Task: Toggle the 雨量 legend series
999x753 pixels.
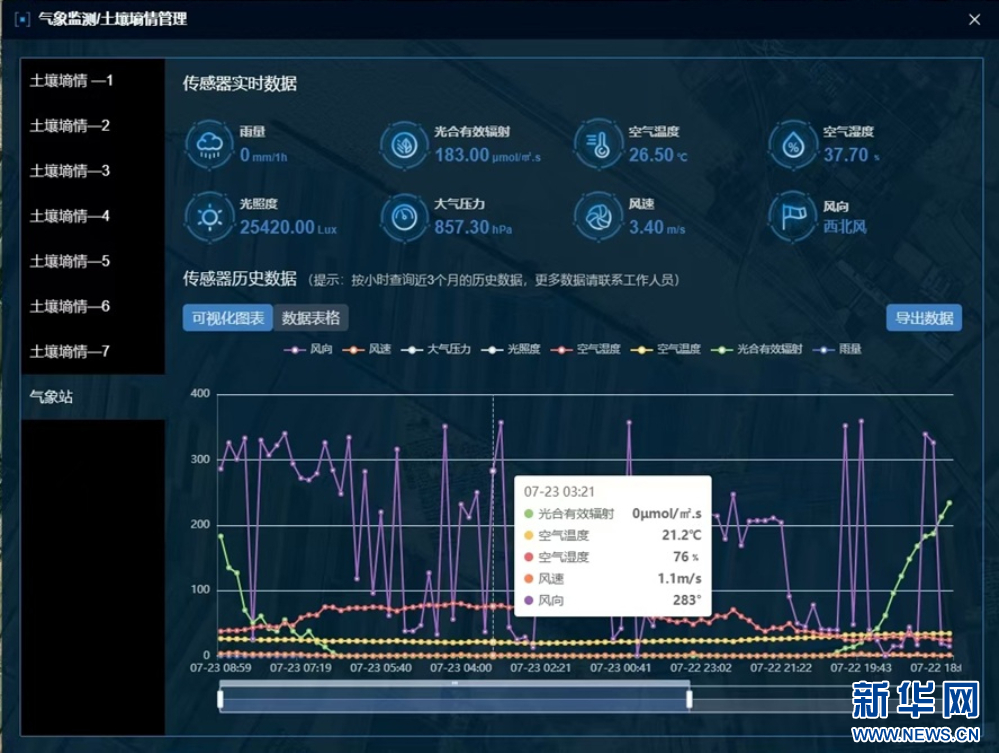Action: point(837,349)
